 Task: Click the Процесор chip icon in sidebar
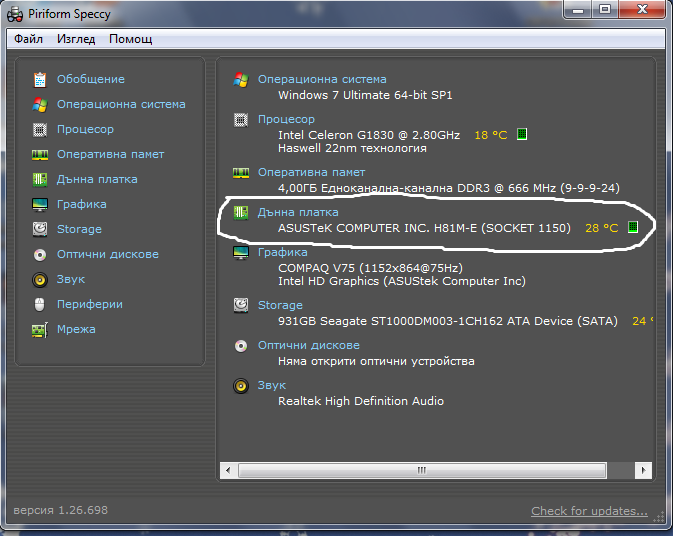(40, 130)
